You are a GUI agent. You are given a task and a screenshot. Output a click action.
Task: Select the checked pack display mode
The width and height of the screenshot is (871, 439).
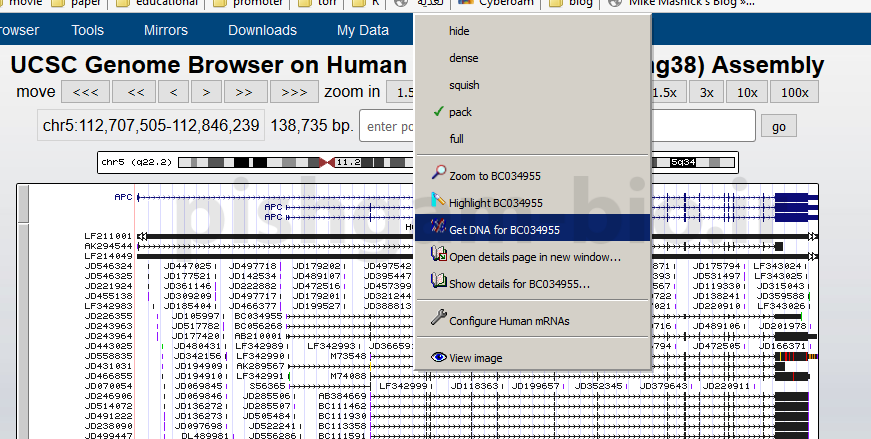coord(460,112)
